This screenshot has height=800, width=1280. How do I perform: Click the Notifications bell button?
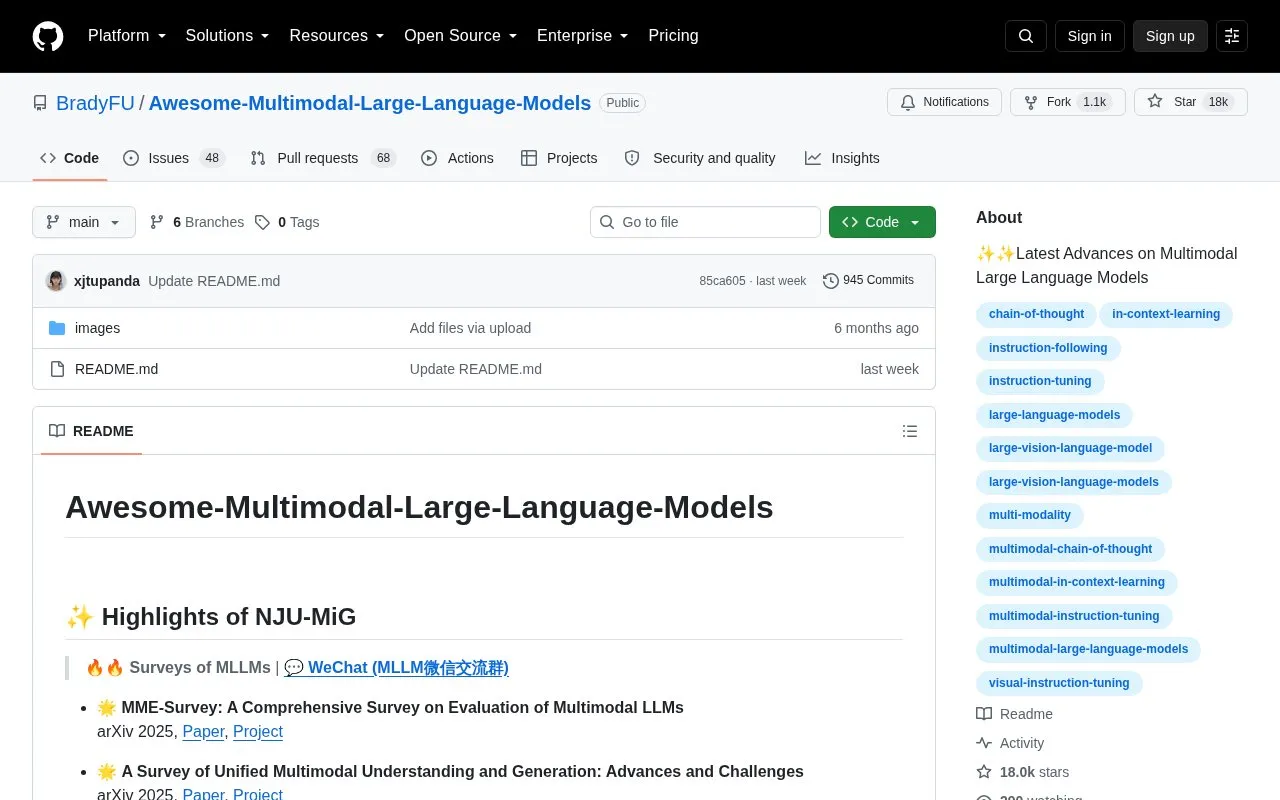coord(944,102)
